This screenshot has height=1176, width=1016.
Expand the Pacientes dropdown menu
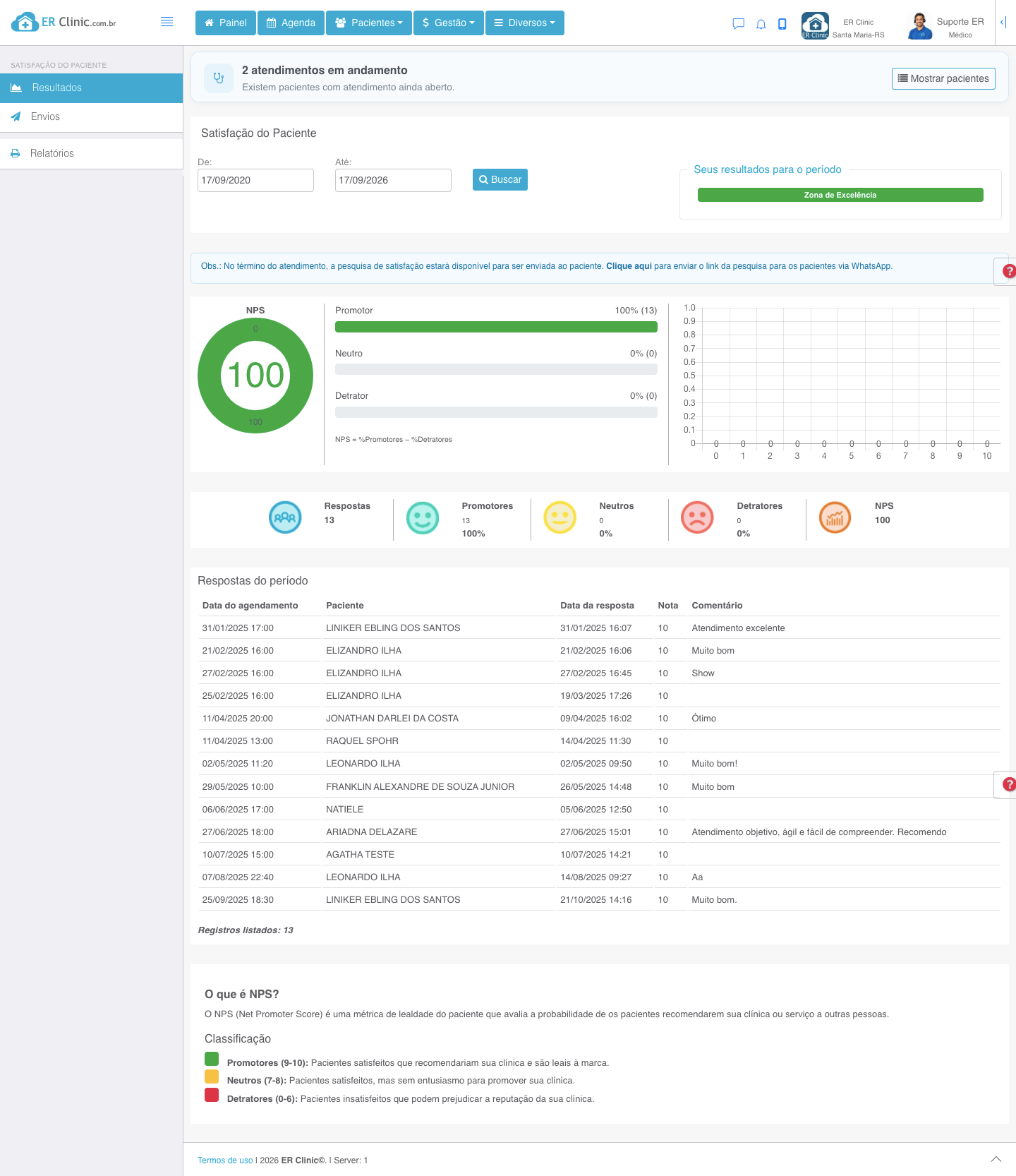pos(369,23)
